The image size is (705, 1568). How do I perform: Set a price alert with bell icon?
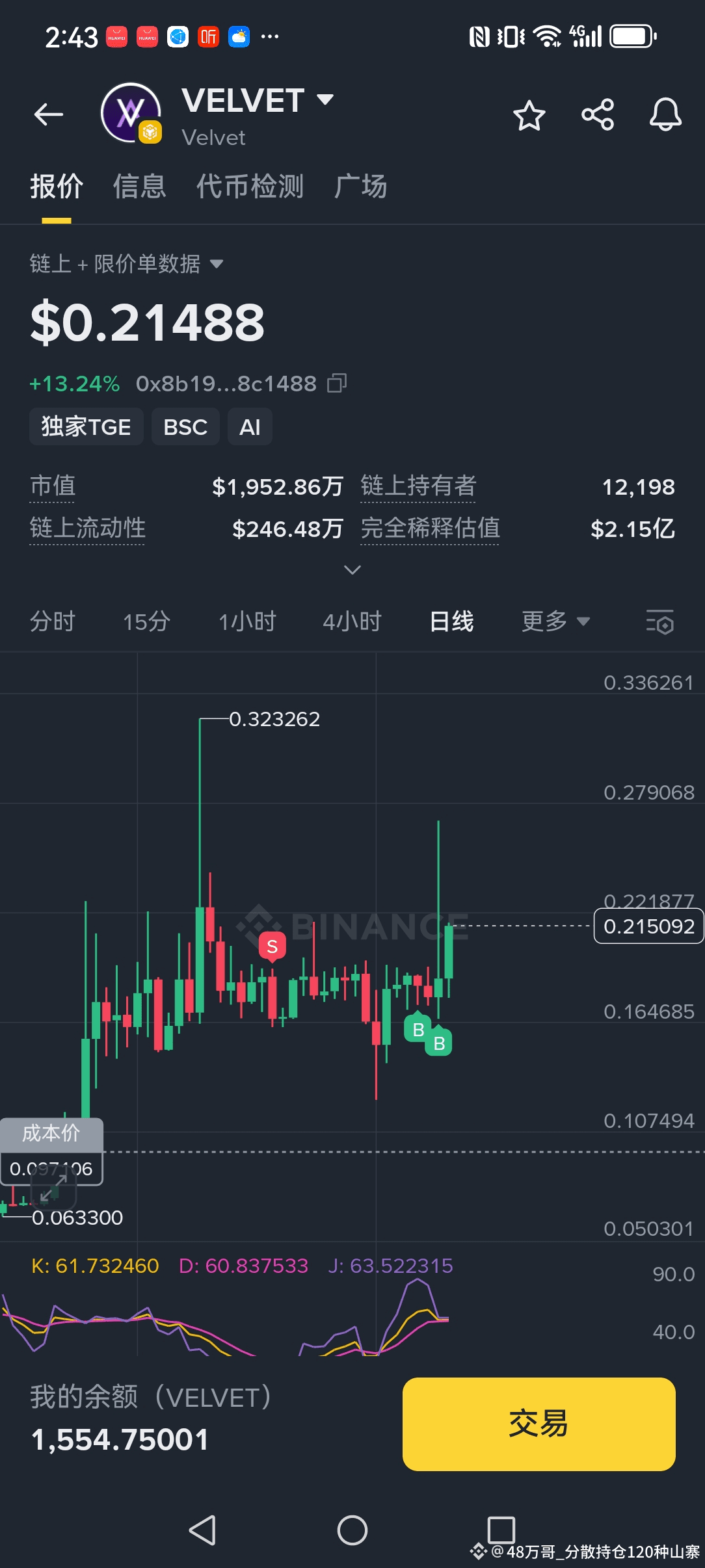coord(665,115)
